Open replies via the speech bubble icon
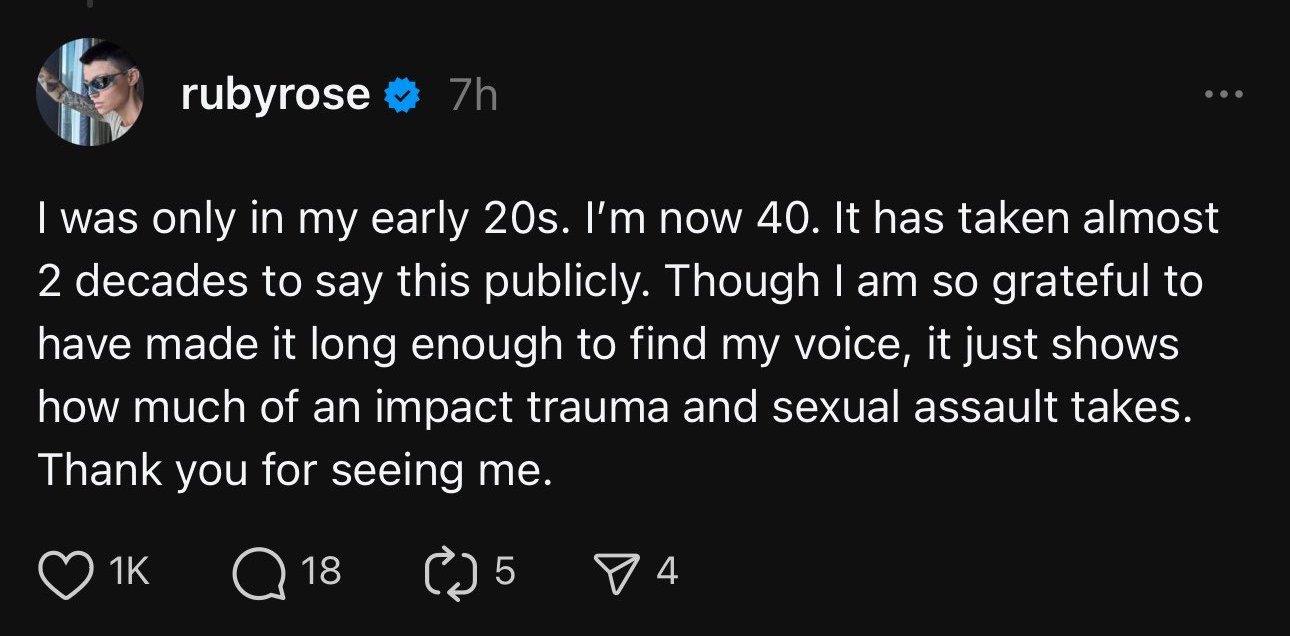The image size is (1290, 636). 258,574
